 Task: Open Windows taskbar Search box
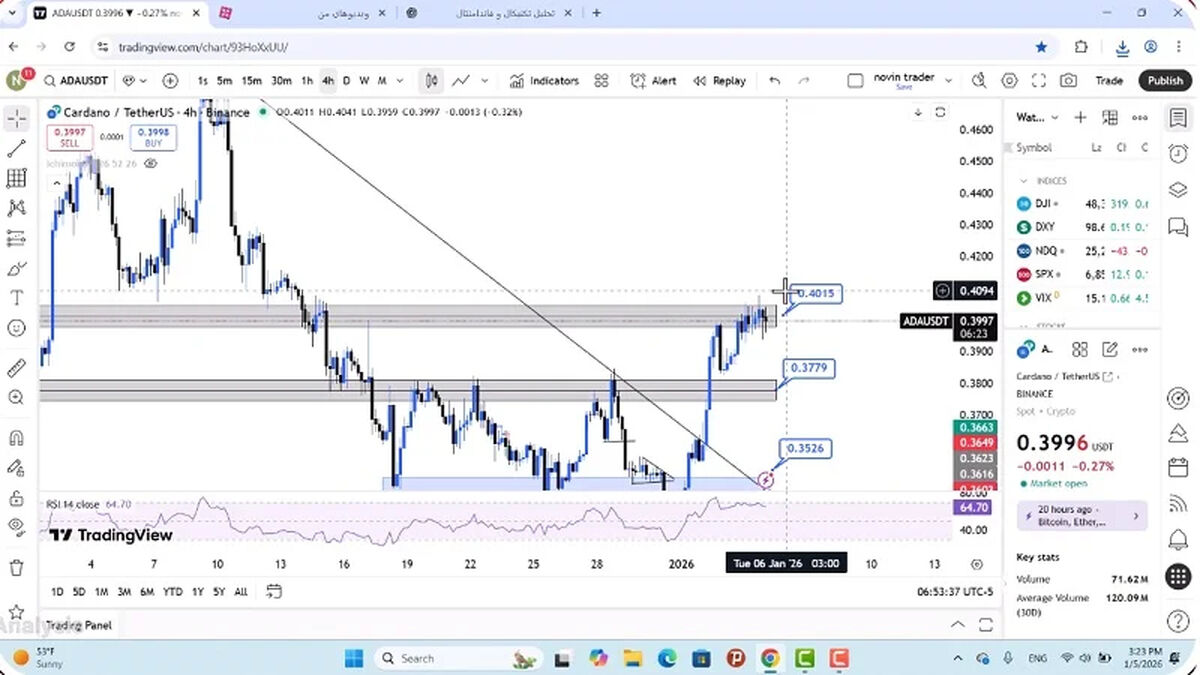pyautogui.click(x=460, y=658)
